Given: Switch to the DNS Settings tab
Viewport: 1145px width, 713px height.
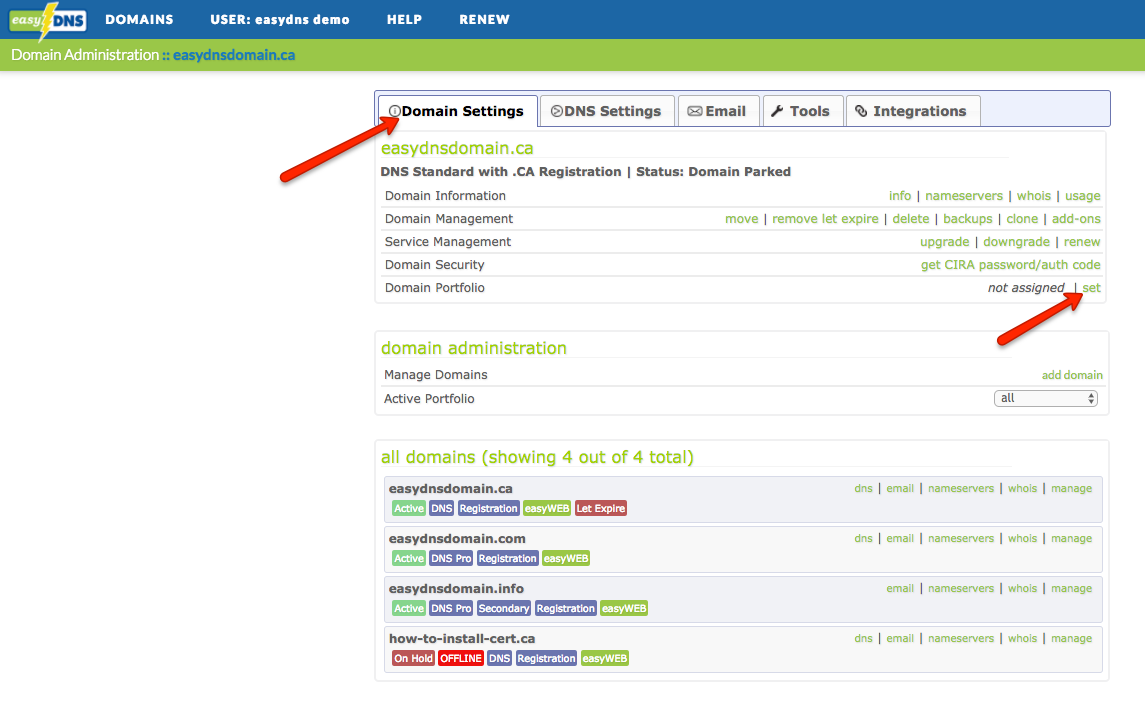Looking at the screenshot, I should pos(607,111).
